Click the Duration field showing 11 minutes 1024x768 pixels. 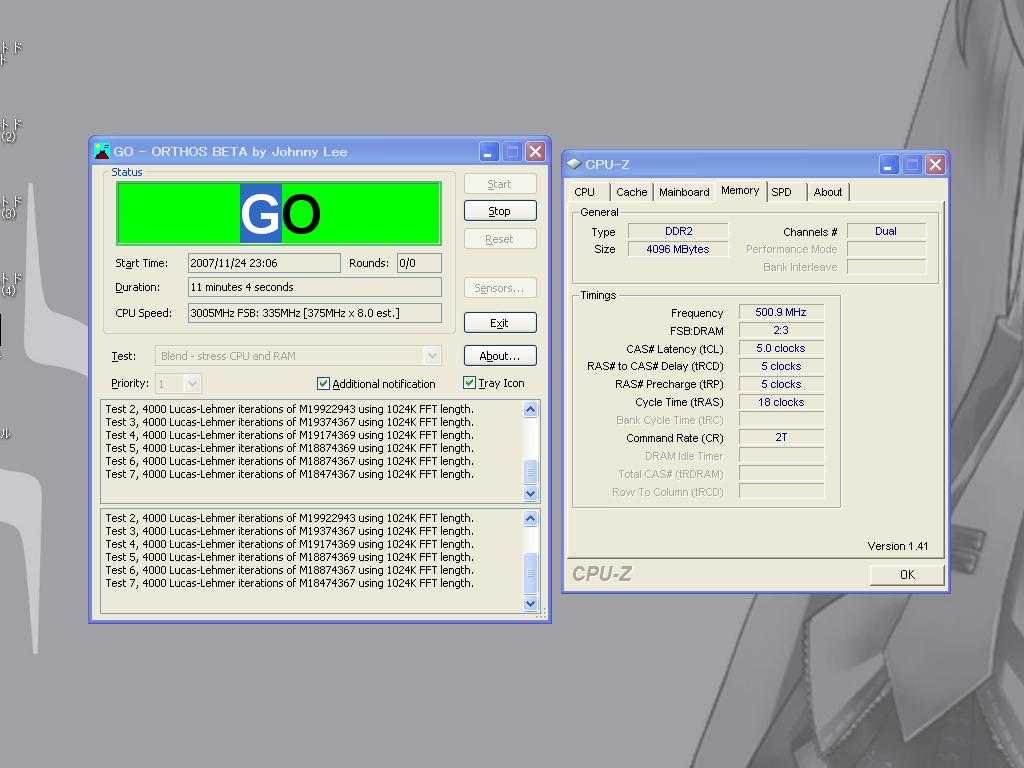pyautogui.click(x=315, y=287)
